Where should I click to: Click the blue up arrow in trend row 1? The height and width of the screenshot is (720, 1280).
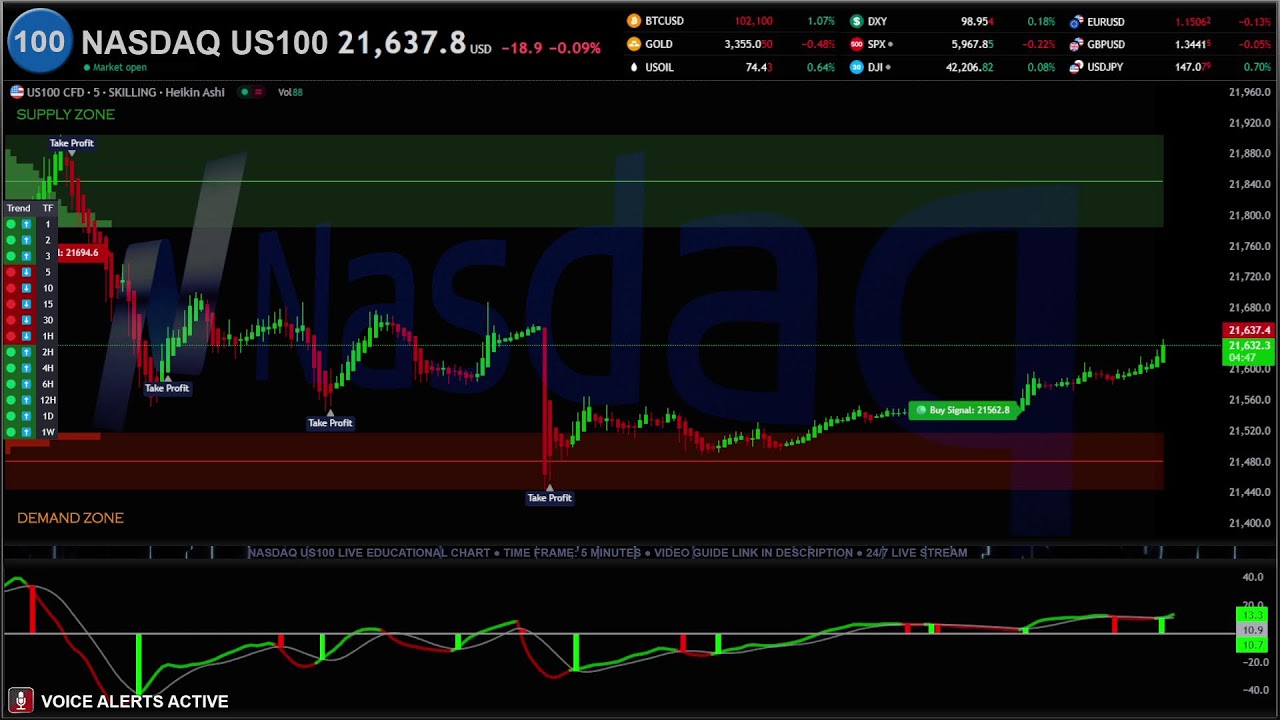pyautogui.click(x=26, y=224)
